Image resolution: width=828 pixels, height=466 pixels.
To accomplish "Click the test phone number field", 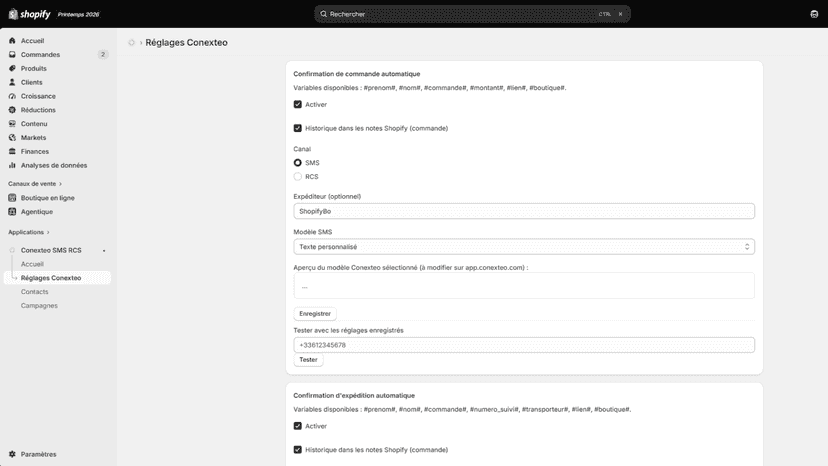I will [x=524, y=345].
